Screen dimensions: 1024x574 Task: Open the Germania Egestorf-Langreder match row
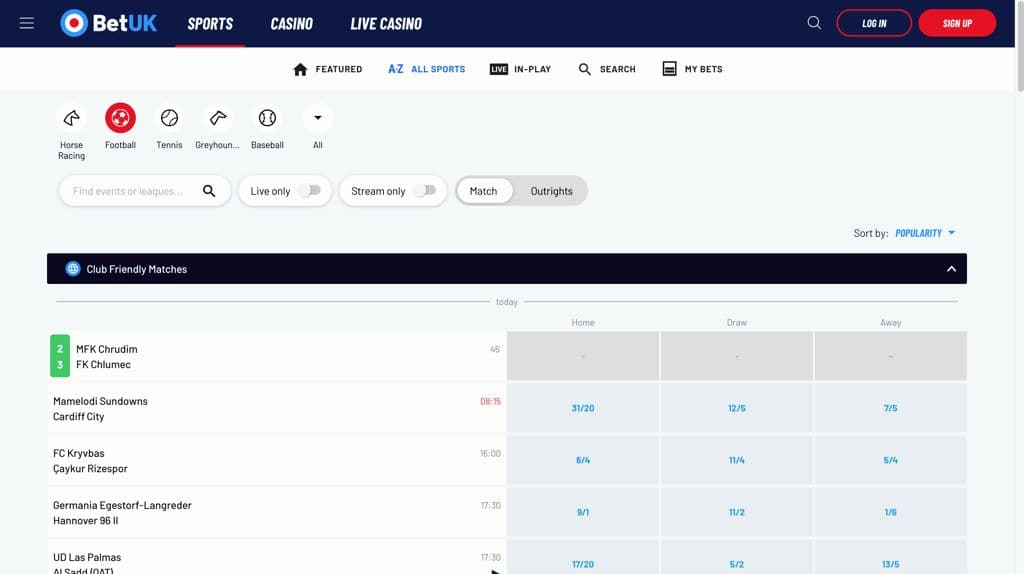click(x=277, y=513)
